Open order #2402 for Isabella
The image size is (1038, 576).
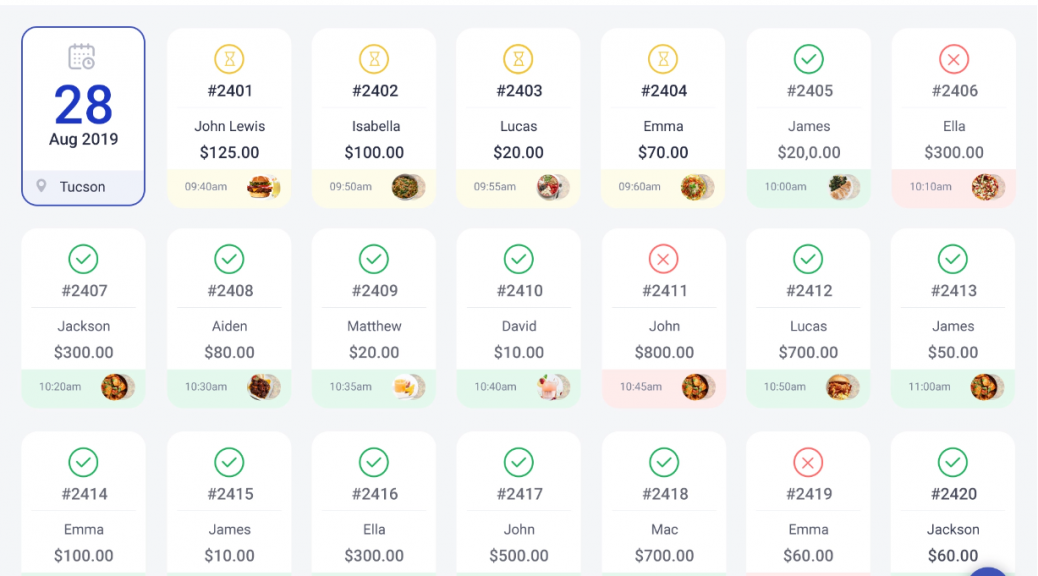click(374, 118)
